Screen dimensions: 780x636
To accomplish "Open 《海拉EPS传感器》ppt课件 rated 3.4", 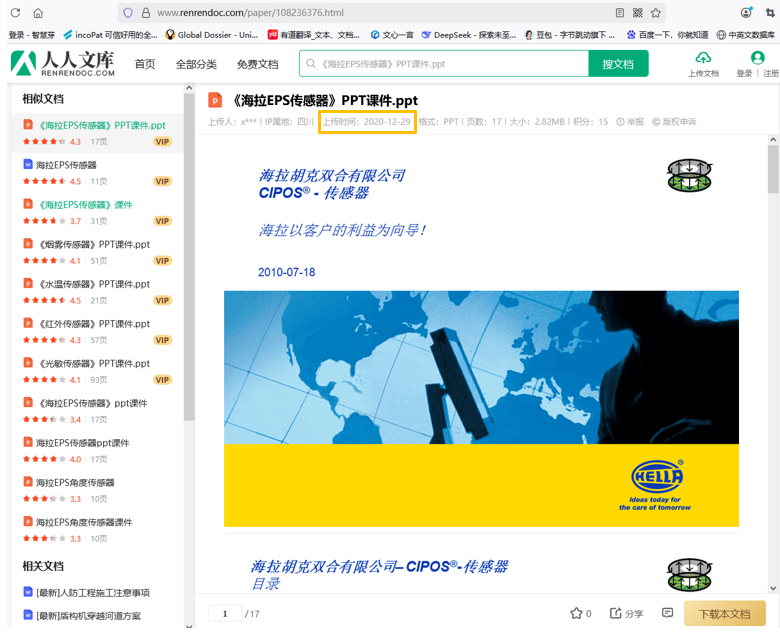I will 93,403.
